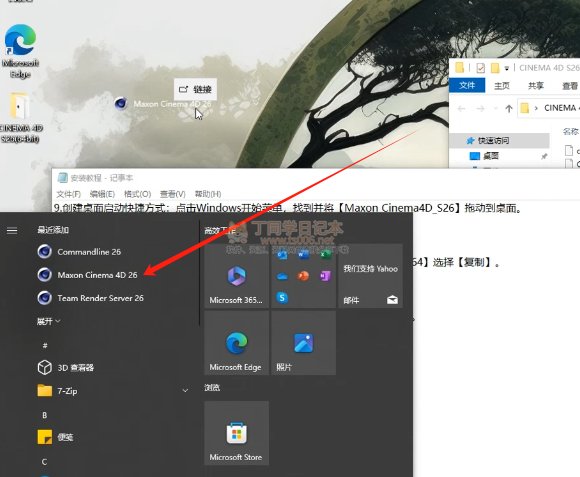Open Explorer recent locations dropdown arrow
The image size is (580, 477).
[x=496, y=109]
